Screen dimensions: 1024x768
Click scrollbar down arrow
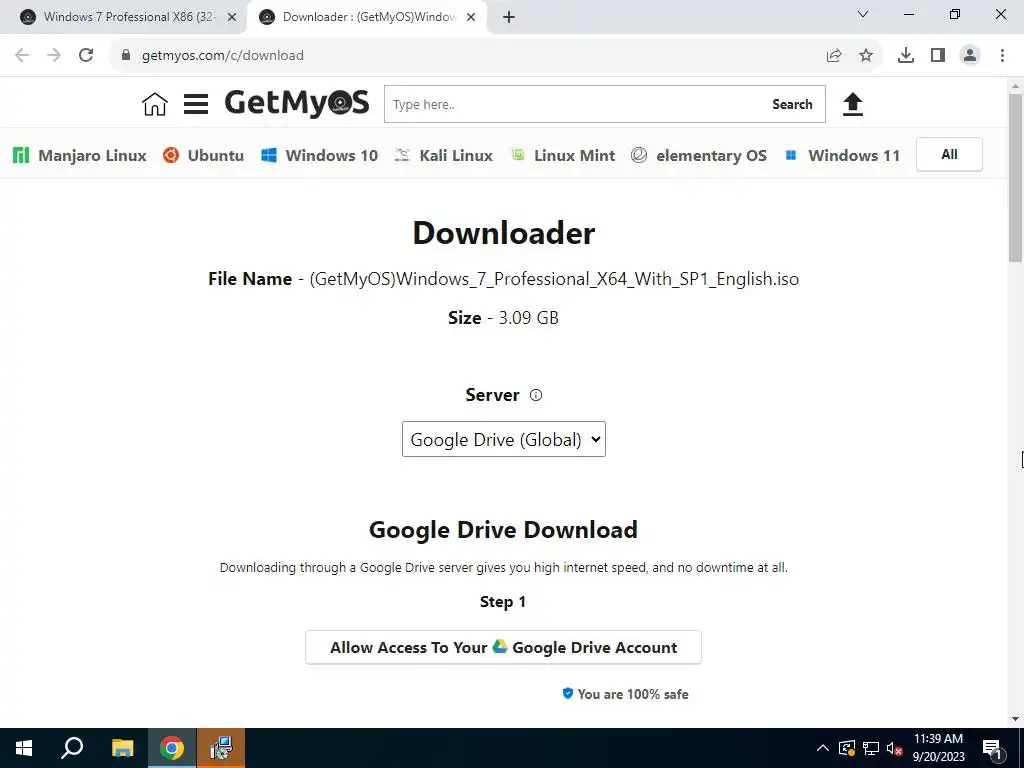tap(1015, 719)
